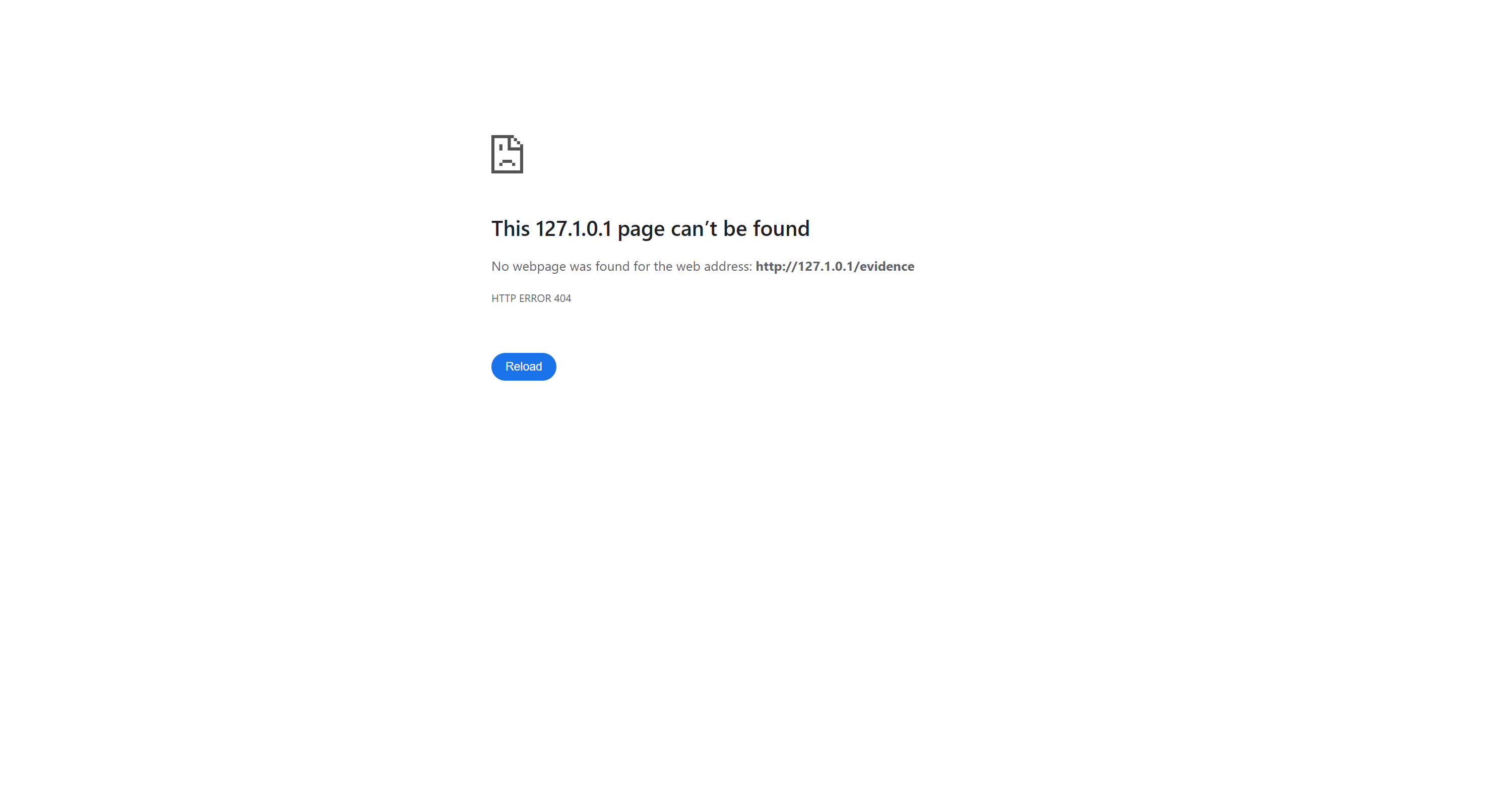Click the "page can't be found" heading
Viewport: 1512px width, 786px height.
(x=650, y=229)
